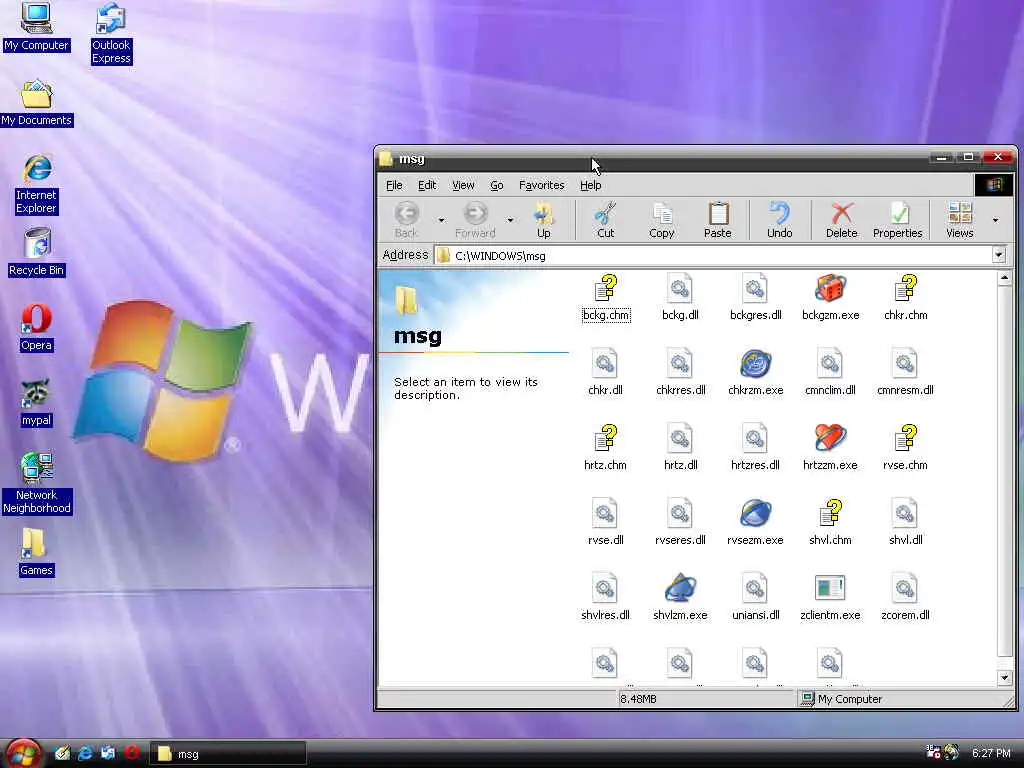Select the shvl.chm help file
The height and width of the screenshot is (768, 1024).
(830, 523)
